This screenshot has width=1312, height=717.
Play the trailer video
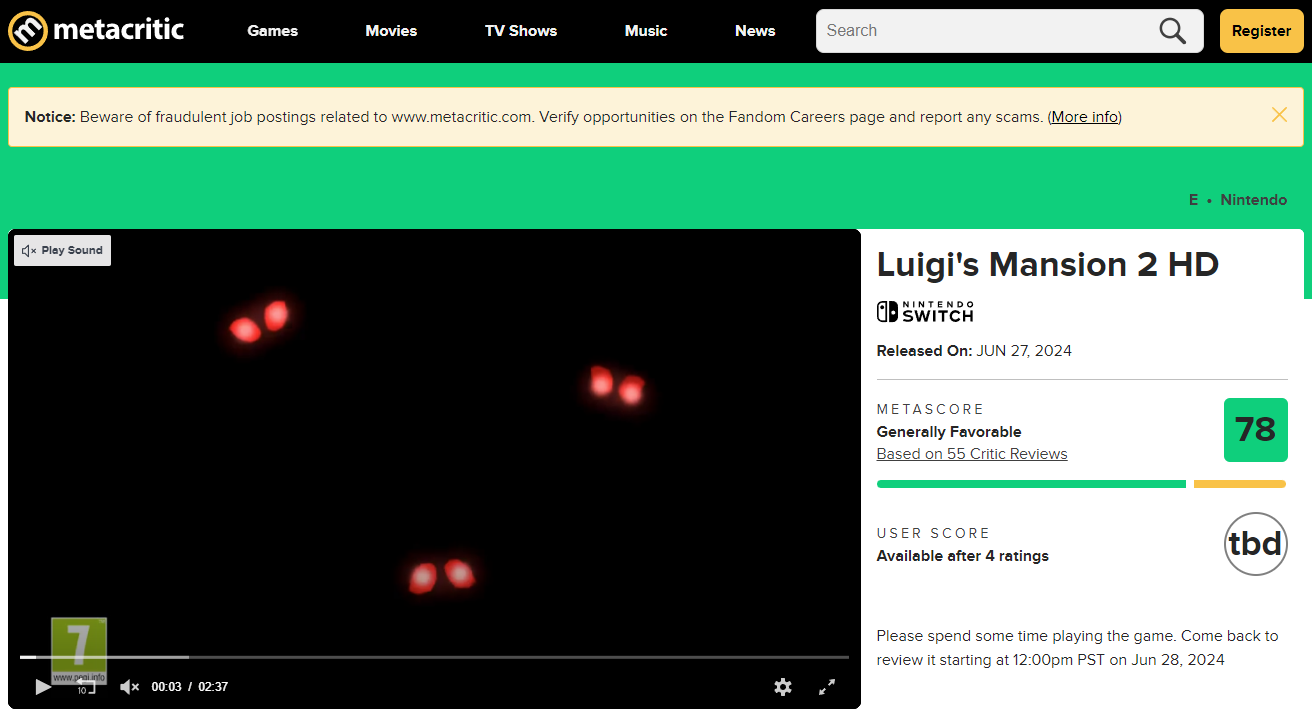point(43,687)
